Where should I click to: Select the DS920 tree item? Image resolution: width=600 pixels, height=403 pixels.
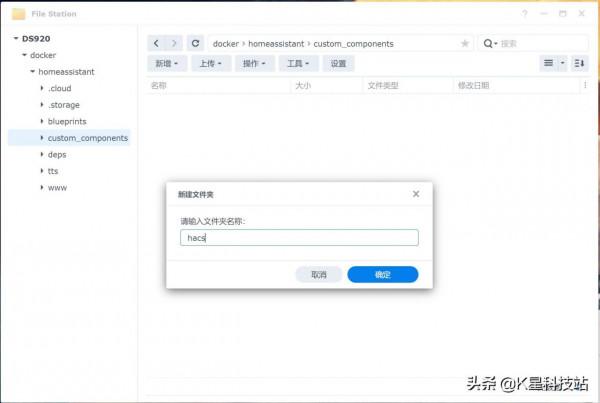(x=36, y=39)
